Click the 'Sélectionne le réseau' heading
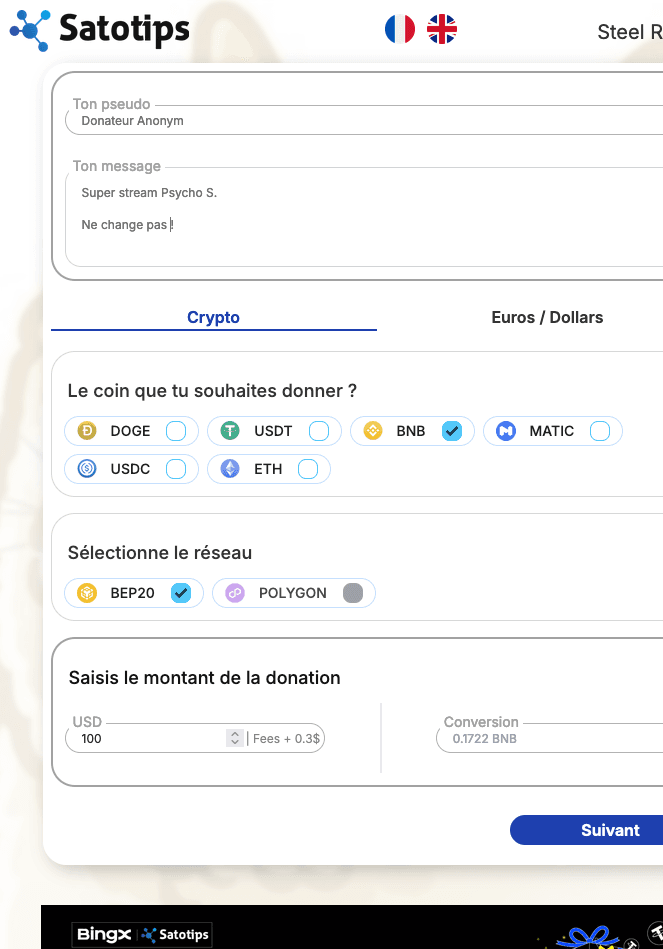 [160, 553]
